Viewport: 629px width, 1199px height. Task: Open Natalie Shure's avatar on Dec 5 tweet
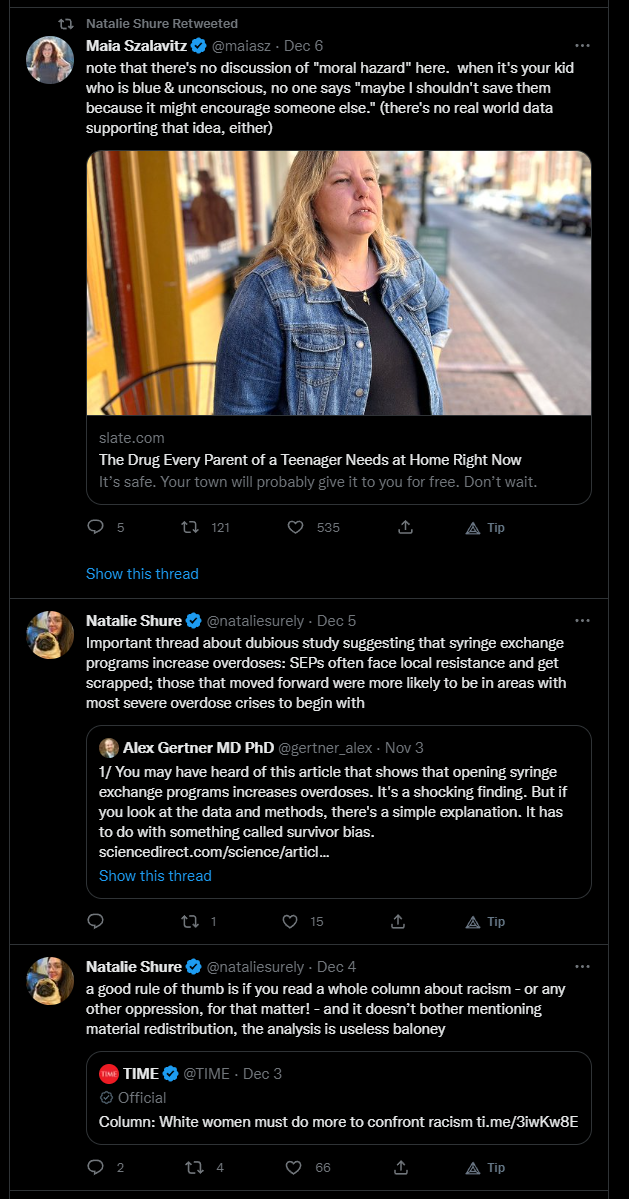(50, 635)
